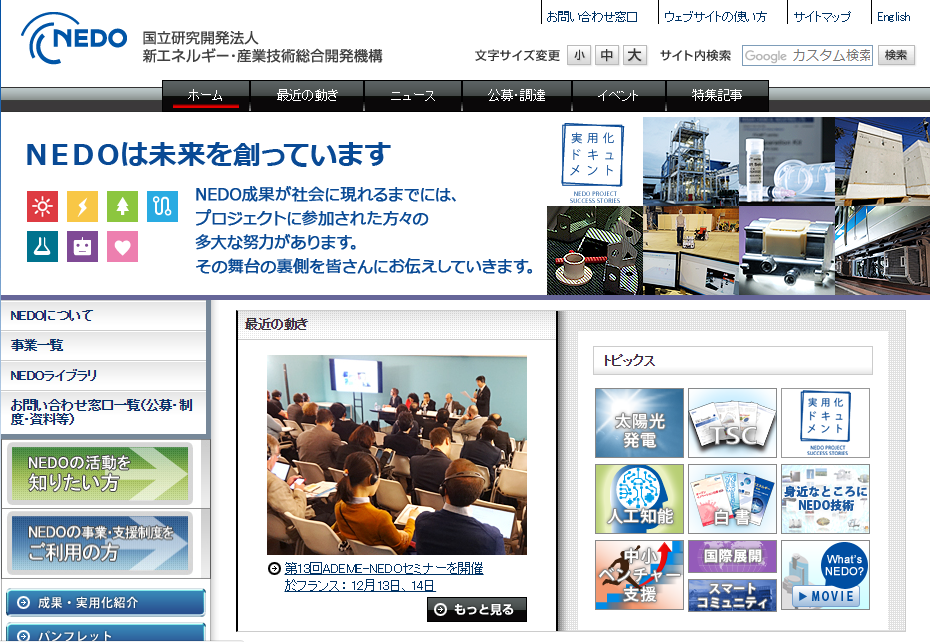Switch to the English site
930x642 pixels.
[x=894, y=17]
